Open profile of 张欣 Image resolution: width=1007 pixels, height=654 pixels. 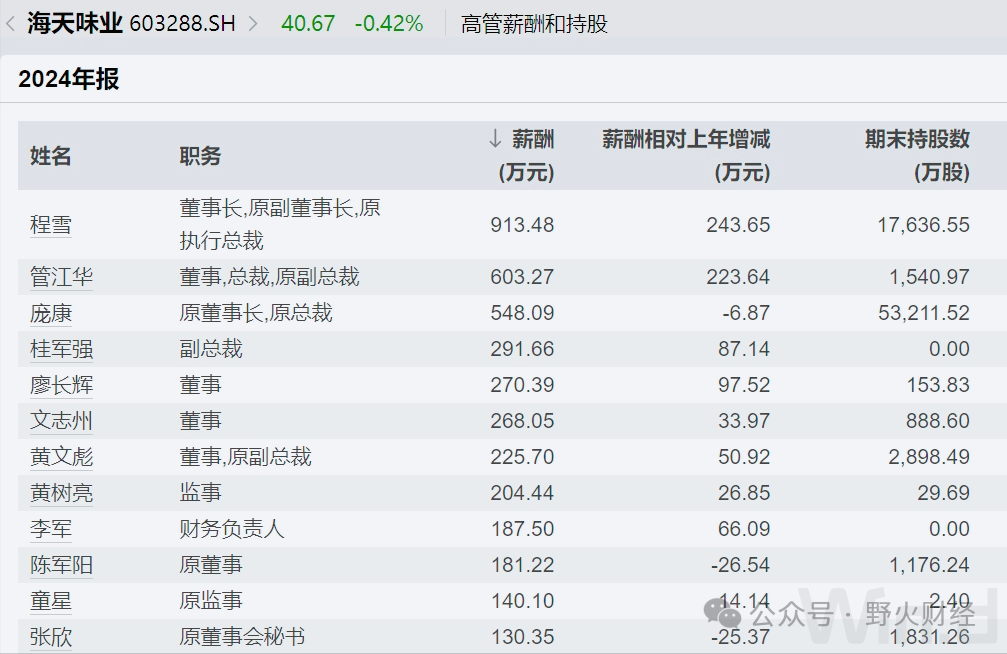click(51, 637)
